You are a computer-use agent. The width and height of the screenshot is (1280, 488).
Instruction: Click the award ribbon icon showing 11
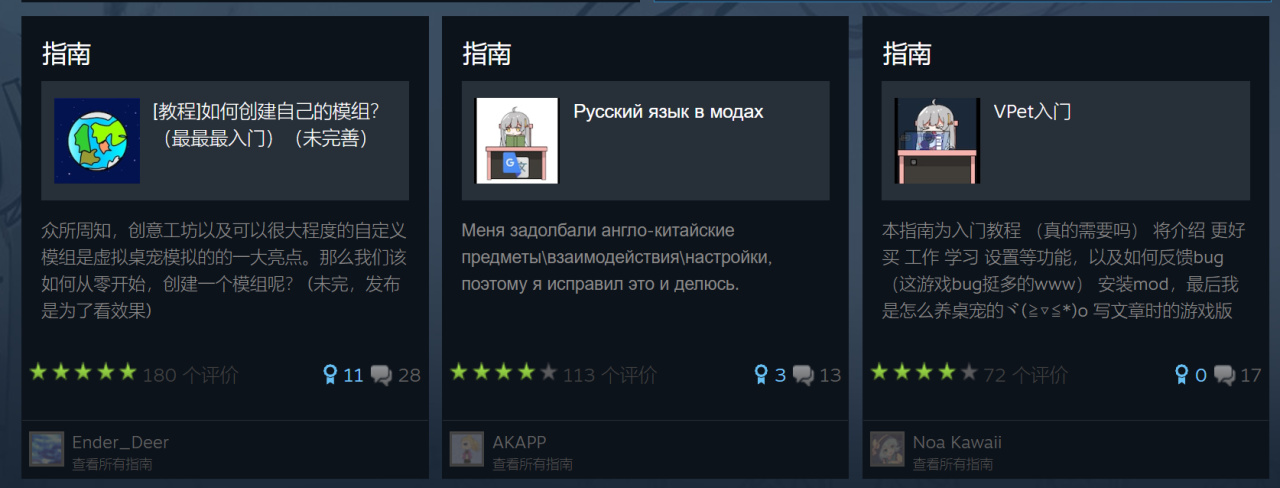pyautogui.click(x=329, y=375)
